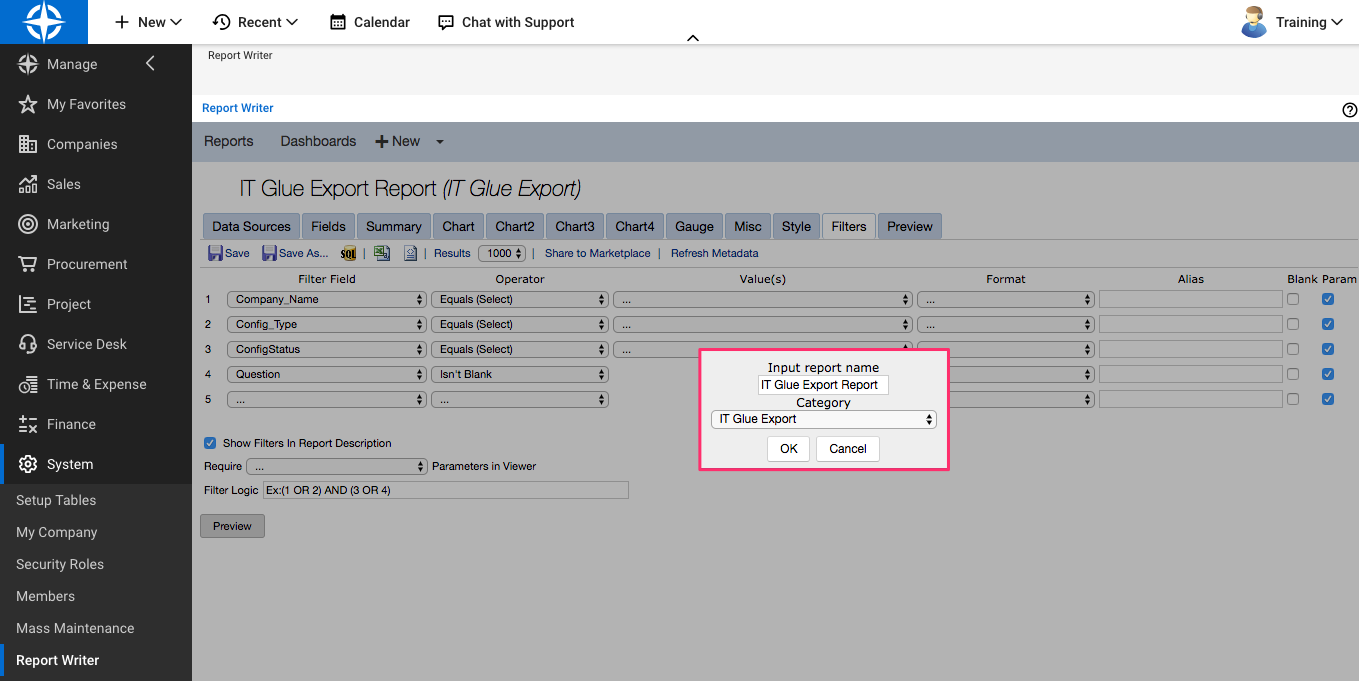Click the SQL view icon
This screenshot has width=1359, height=681.
pos(347,252)
